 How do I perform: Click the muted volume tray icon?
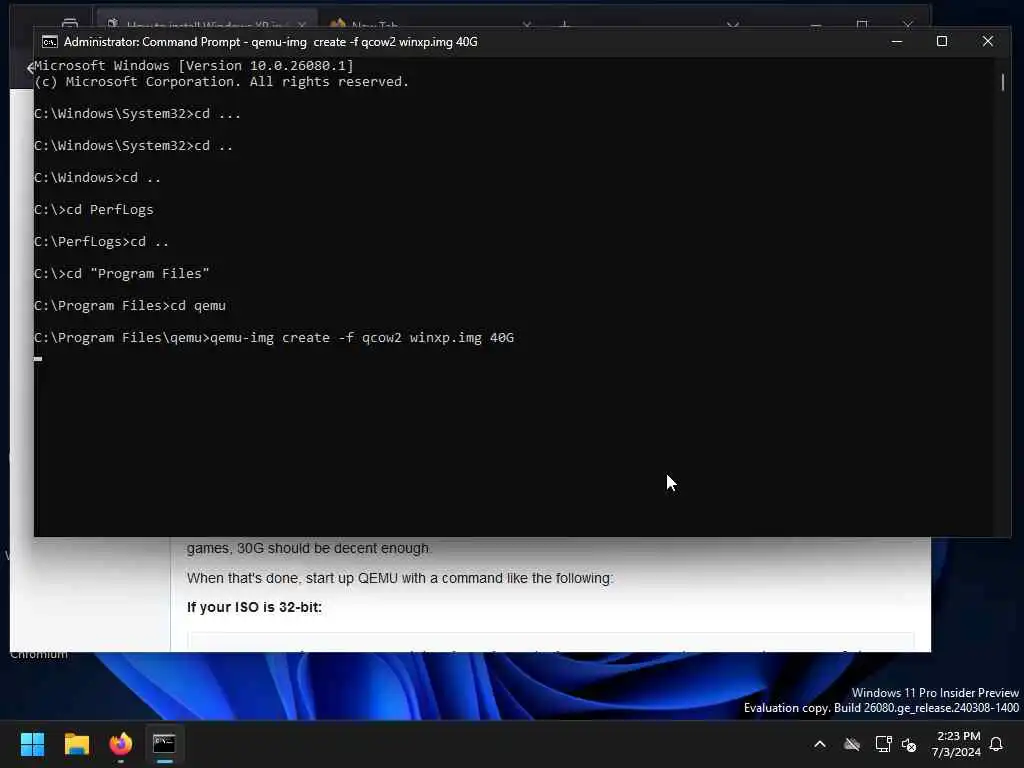click(909, 744)
